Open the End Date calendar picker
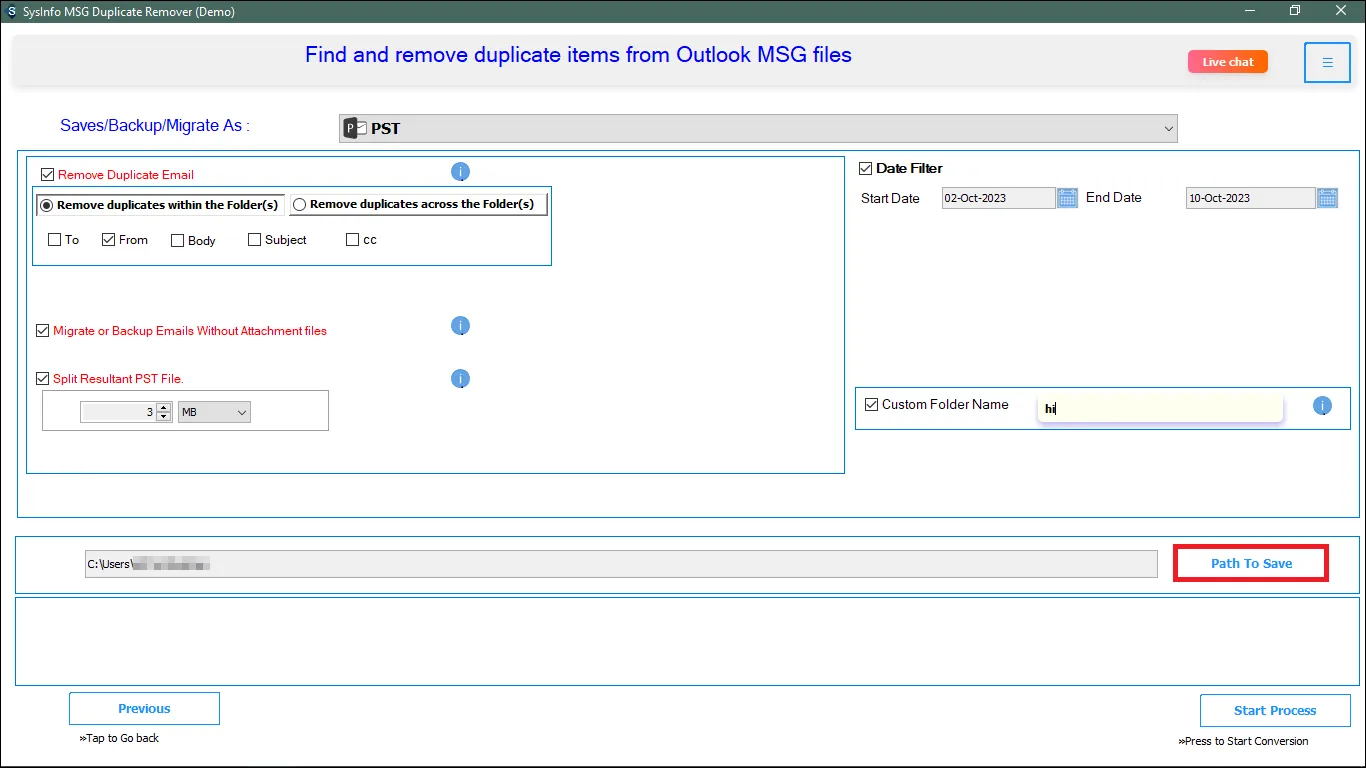1366x768 pixels. [1327, 198]
